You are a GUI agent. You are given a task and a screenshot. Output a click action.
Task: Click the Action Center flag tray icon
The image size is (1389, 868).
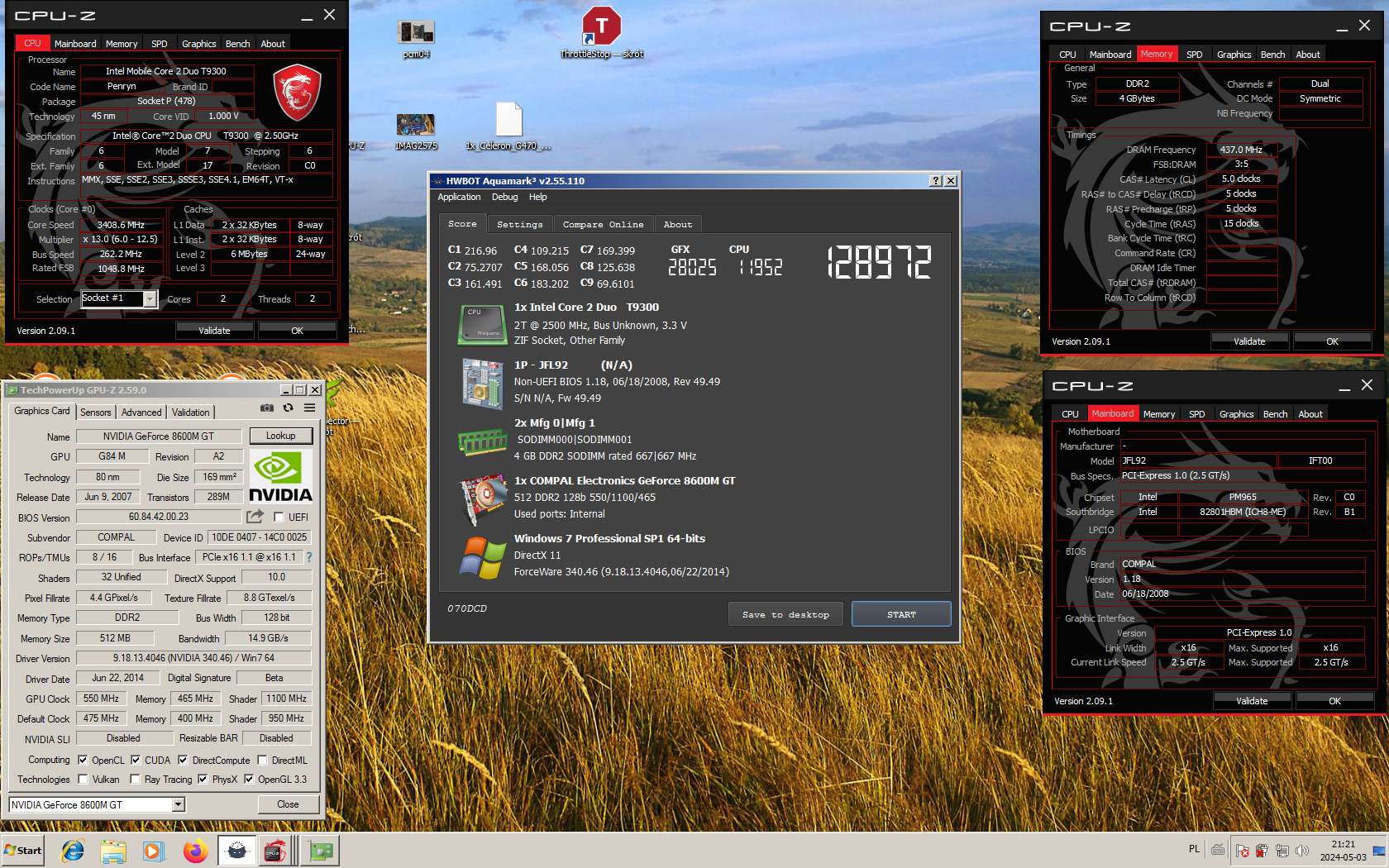tap(1242, 851)
